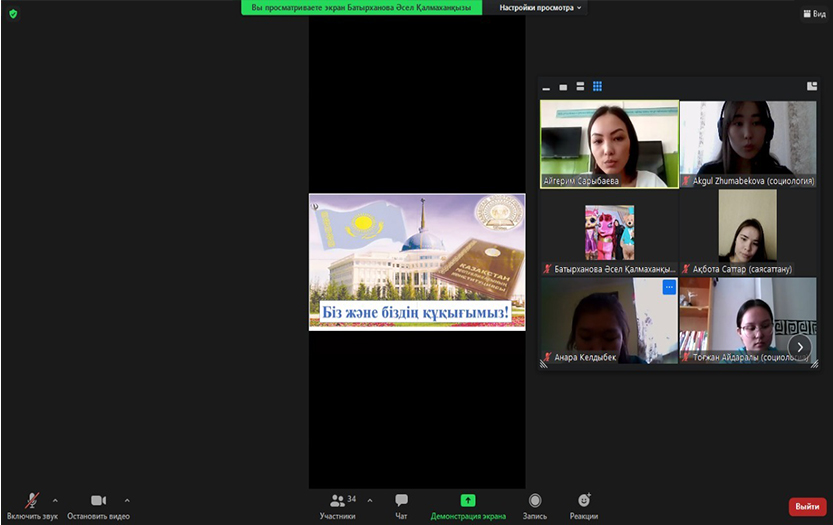The width and height of the screenshot is (833, 525).
Task: Show next page of participant videos
Action: pyautogui.click(x=799, y=346)
